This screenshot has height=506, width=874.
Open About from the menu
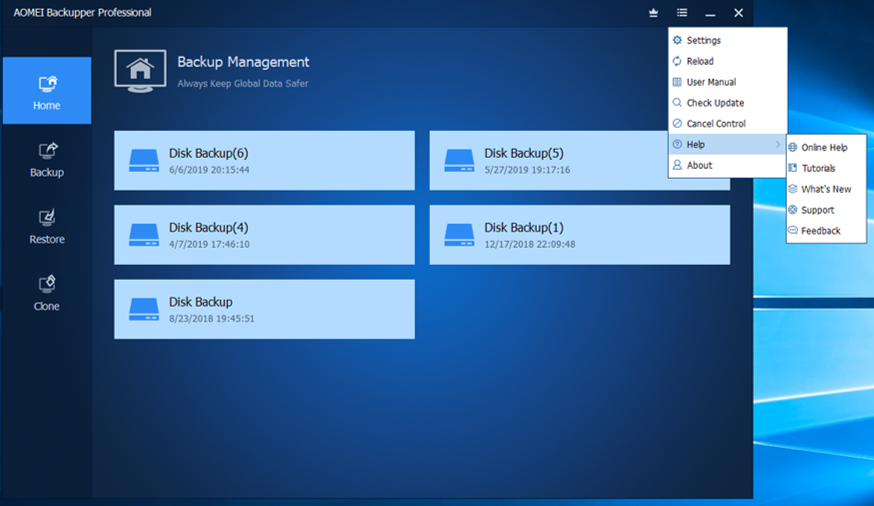click(x=727, y=165)
